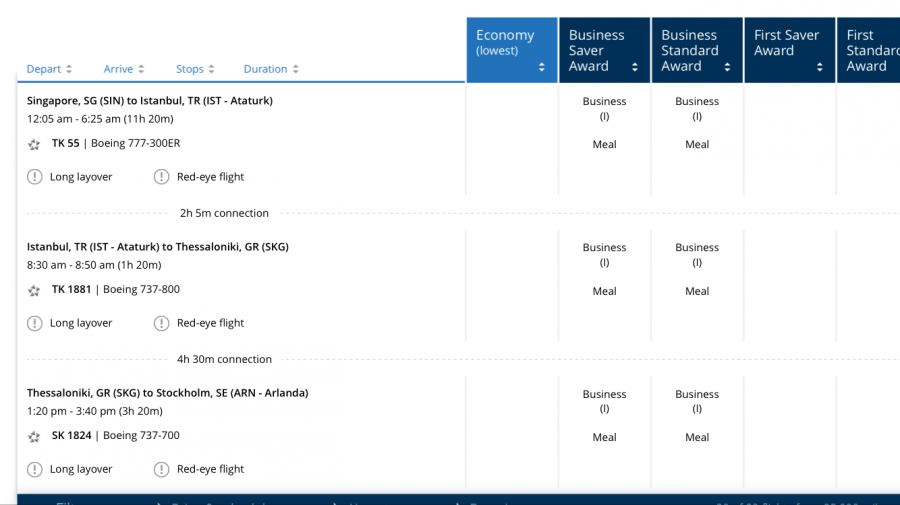Sort flights by Arrive time
This screenshot has height=505, width=900.
(124, 69)
